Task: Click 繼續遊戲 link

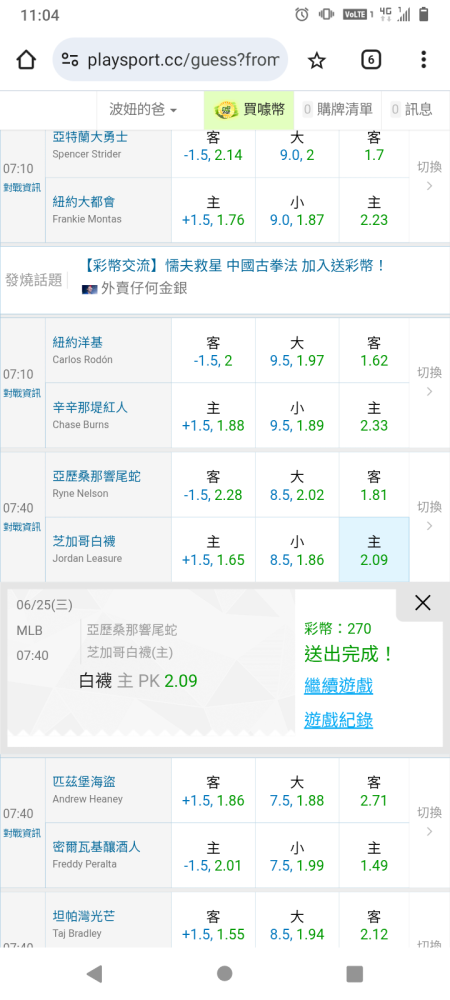Action: pos(338,686)
